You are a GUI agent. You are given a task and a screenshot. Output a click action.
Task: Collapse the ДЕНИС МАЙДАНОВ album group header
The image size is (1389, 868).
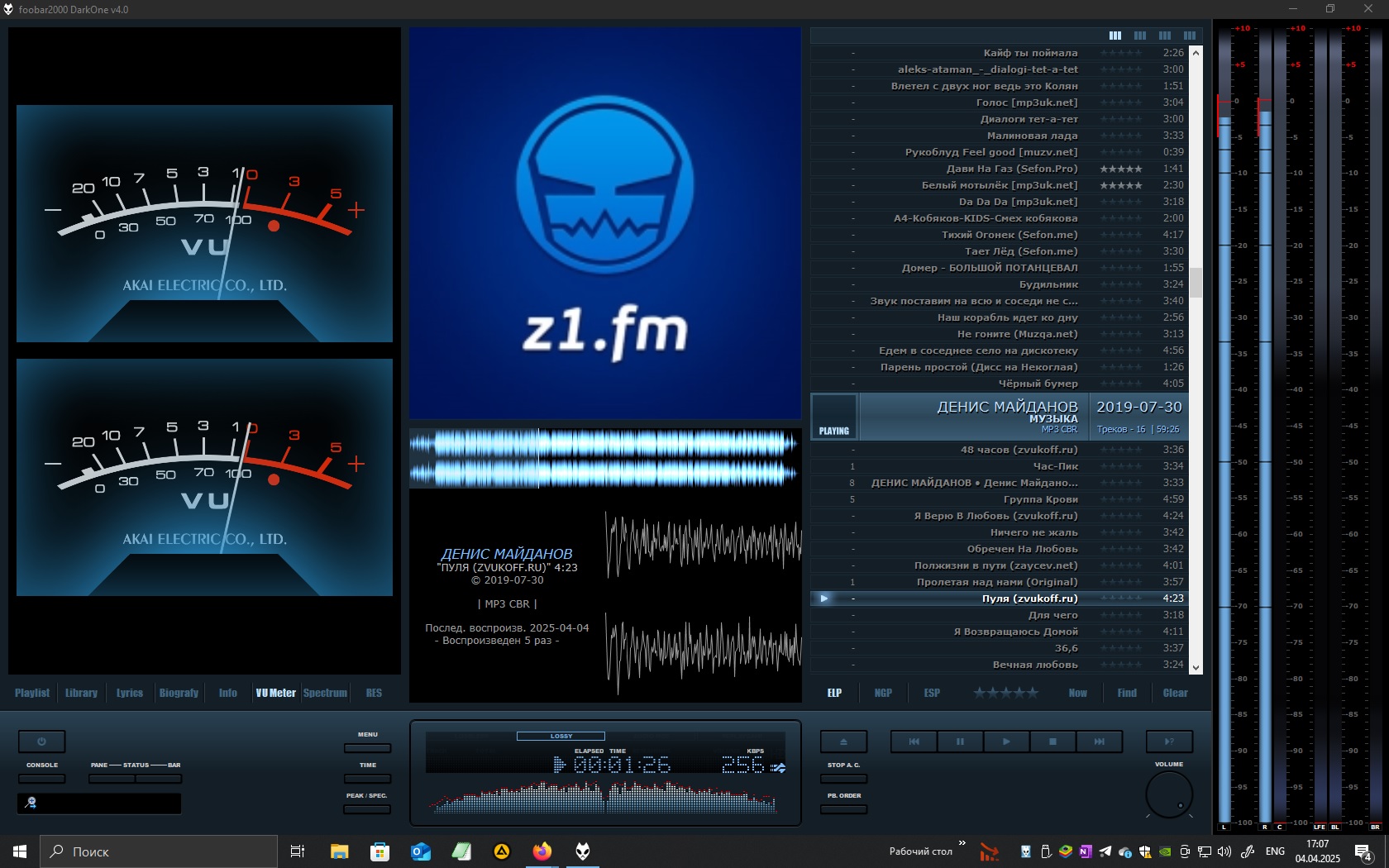[1007, 416]
